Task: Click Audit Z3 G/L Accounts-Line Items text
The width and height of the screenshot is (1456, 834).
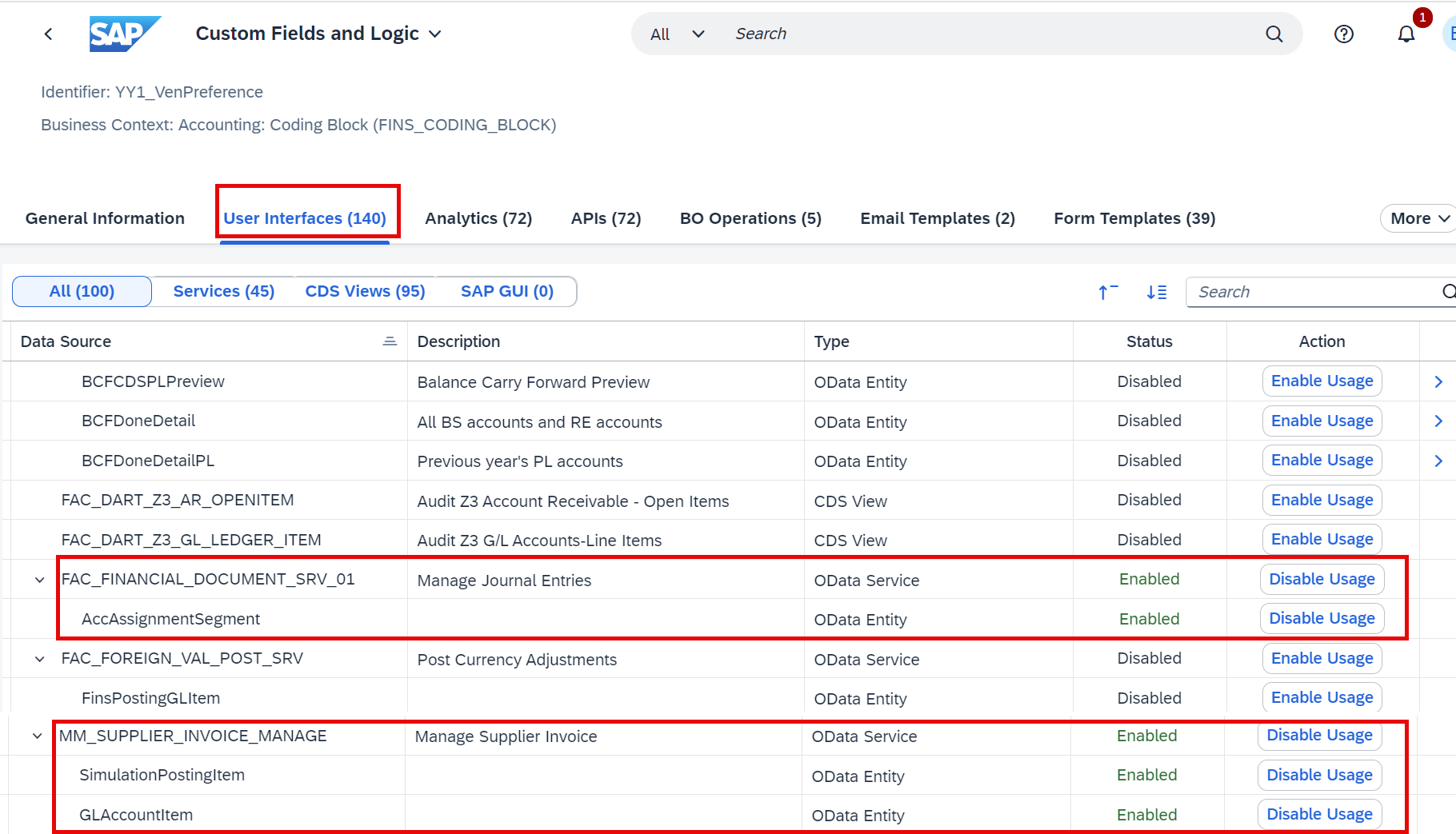Action: click(x=539, y=541)
